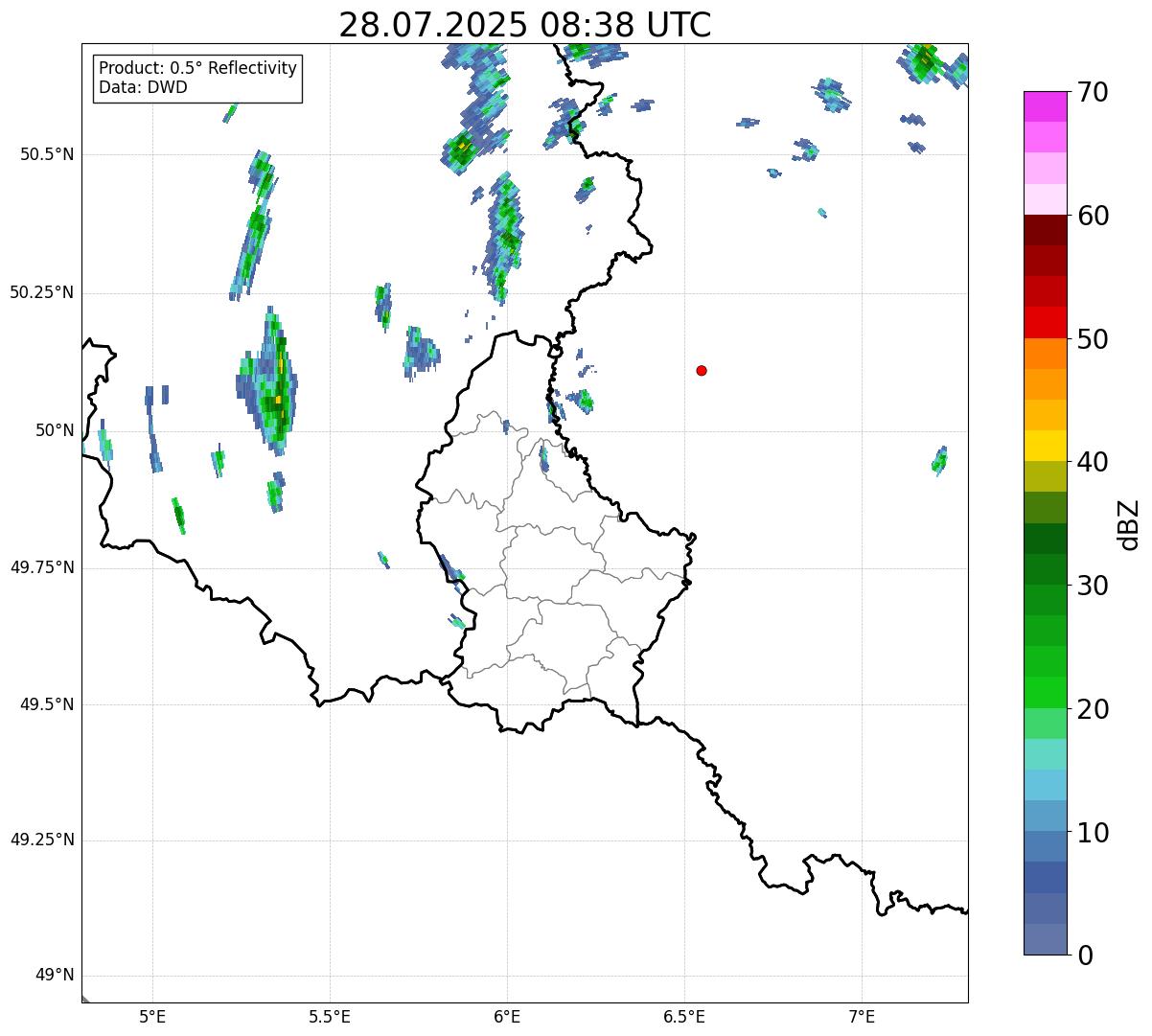
Task: Click the 50.5°N latitude label
Action: click(x=47, y=154)
